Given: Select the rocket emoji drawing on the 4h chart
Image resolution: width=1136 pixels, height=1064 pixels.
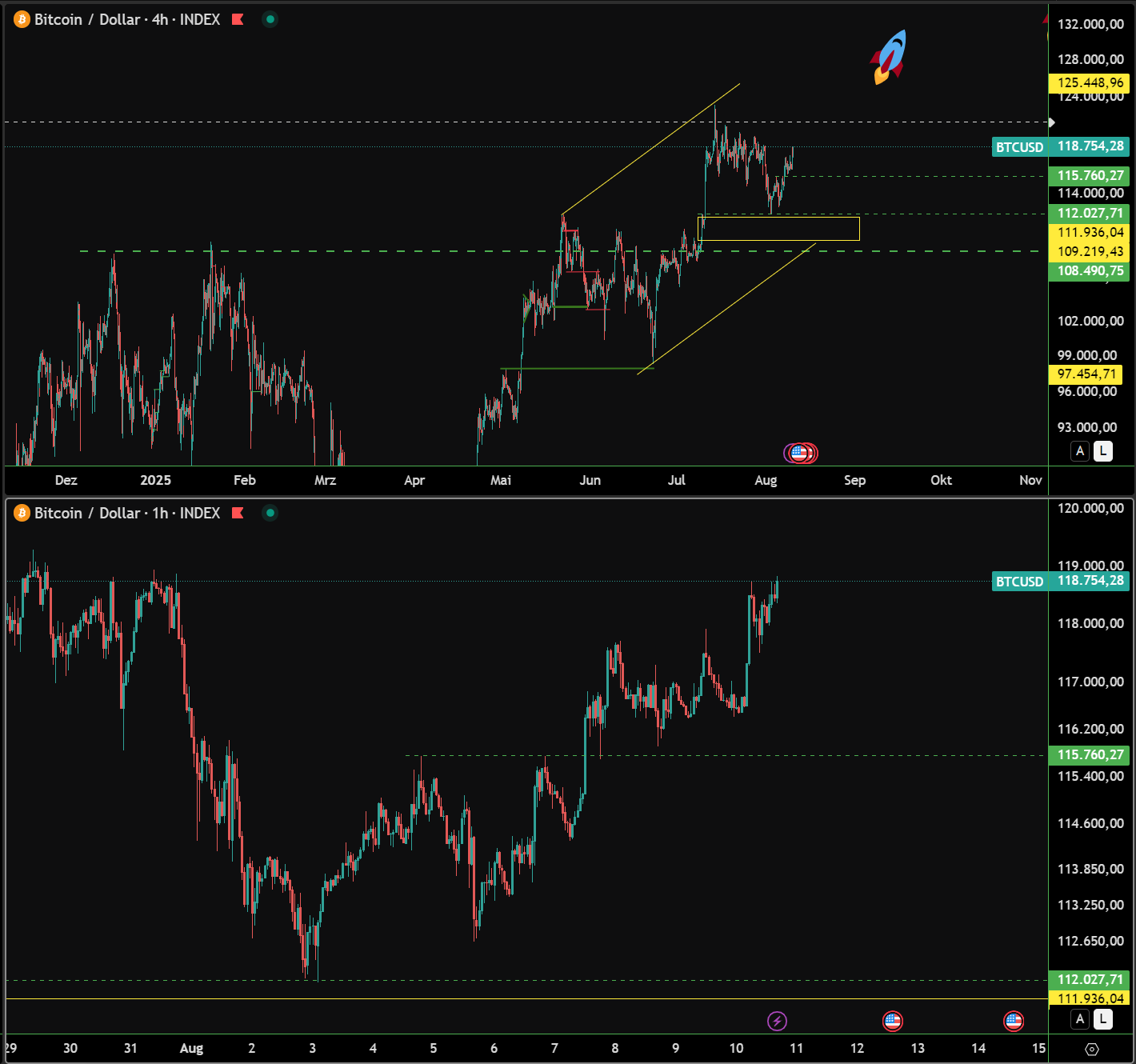Looking at the screenshot, I should click(x=890, y=57).
